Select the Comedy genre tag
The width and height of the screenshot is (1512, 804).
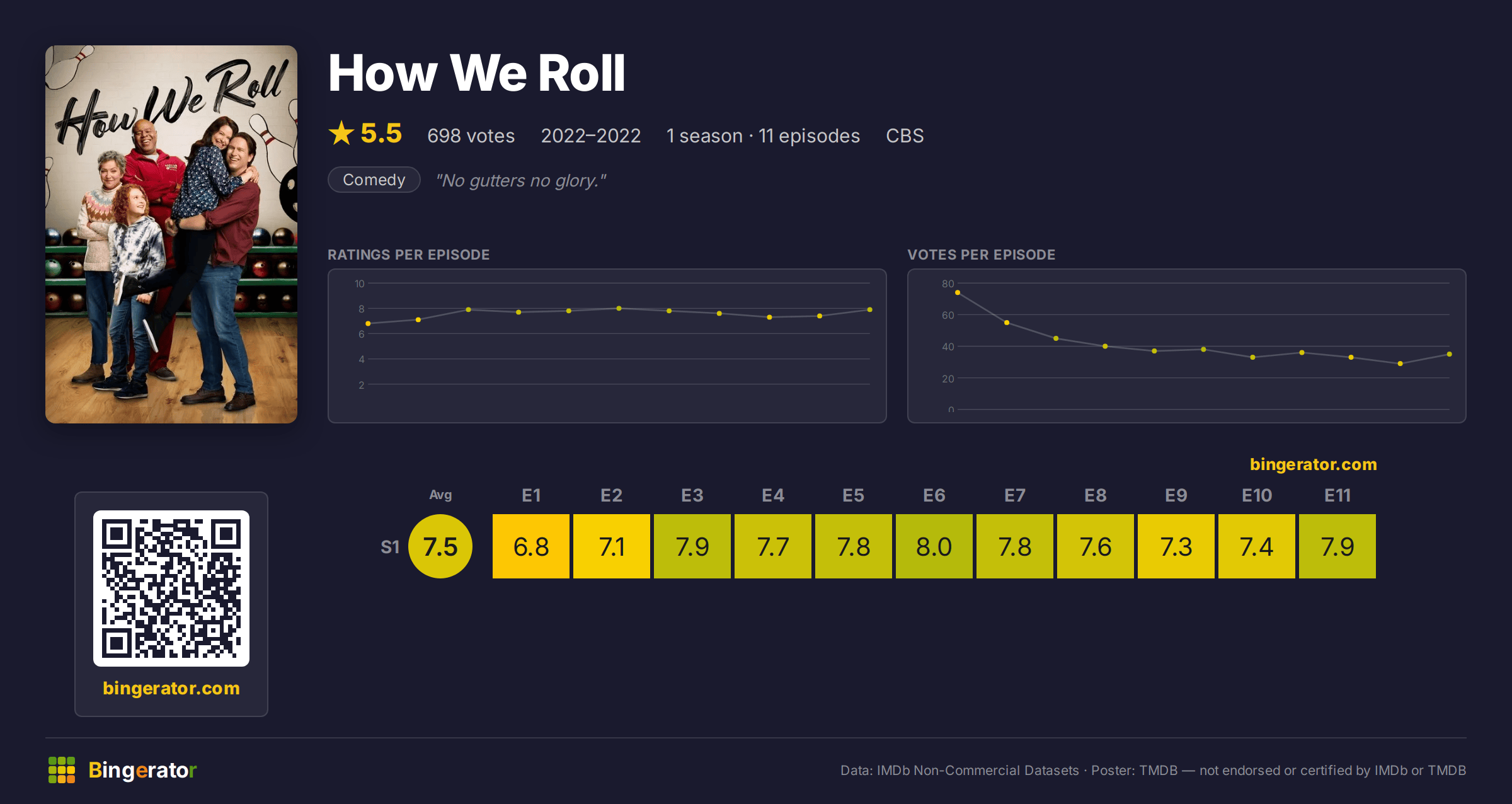click(x=374, y=180)
